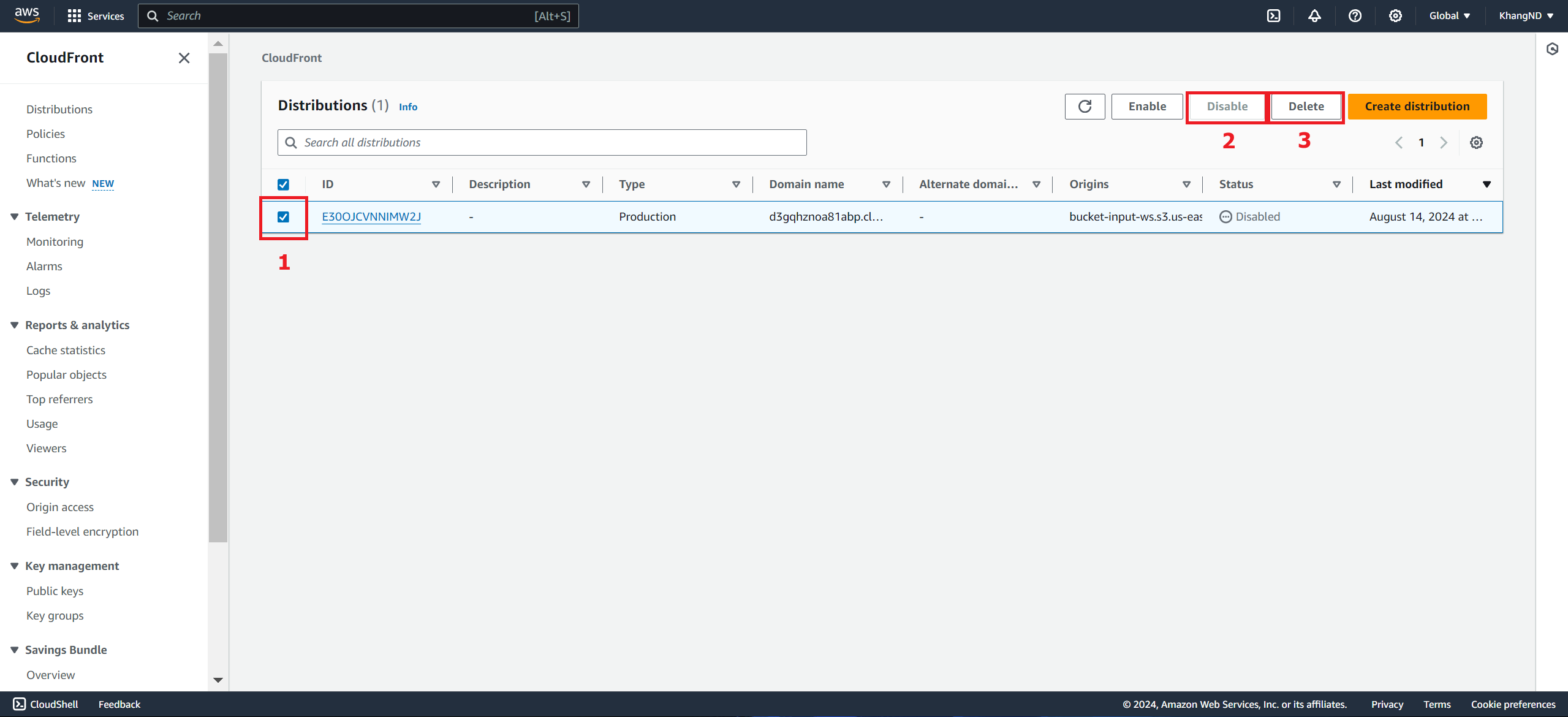
Task: Go to previous page of distributions
Action: click(1399, 143)
